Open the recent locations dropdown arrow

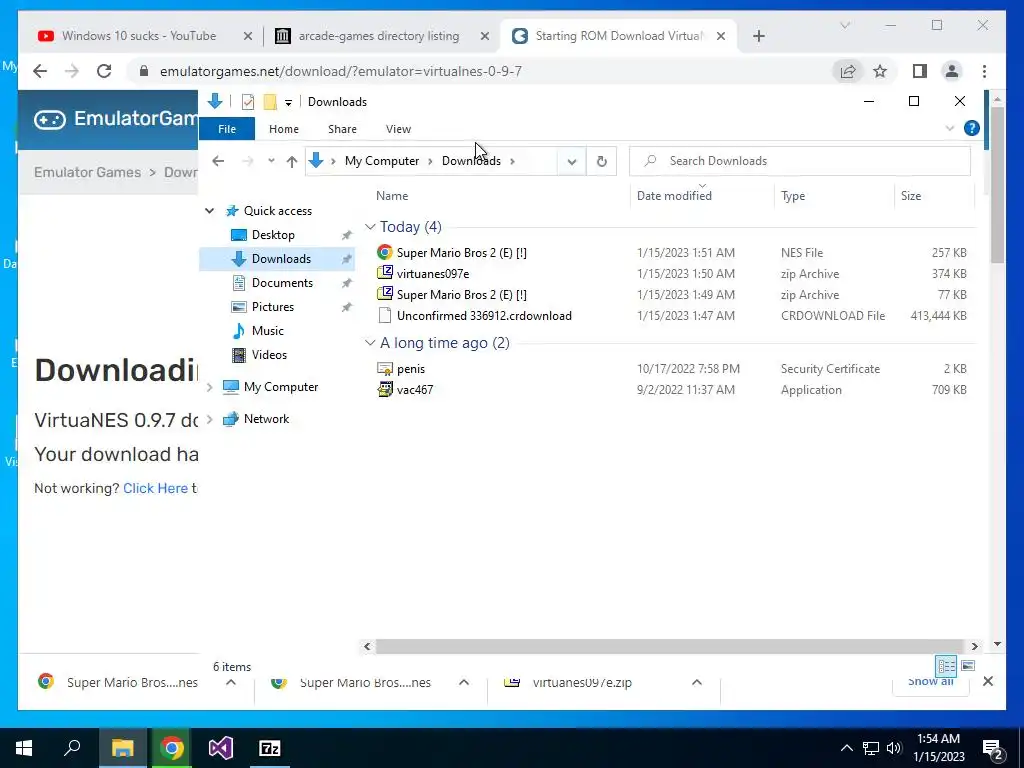coord(271,161)
